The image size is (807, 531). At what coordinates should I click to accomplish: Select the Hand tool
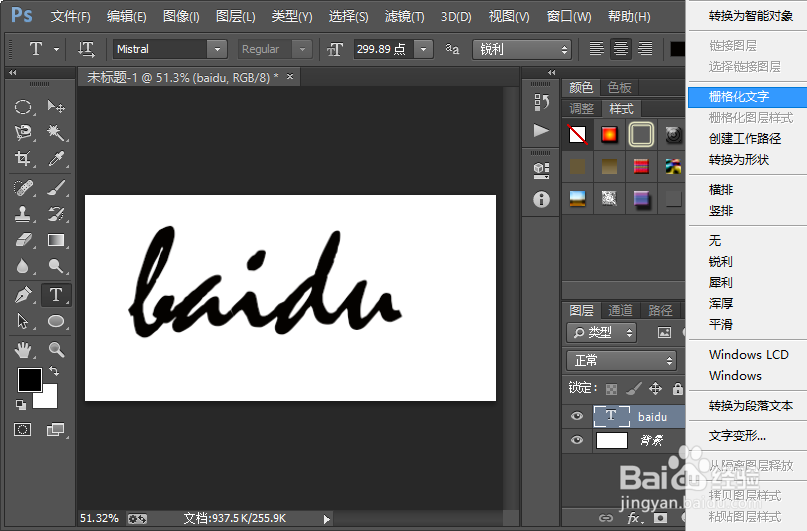pos(23,350)
